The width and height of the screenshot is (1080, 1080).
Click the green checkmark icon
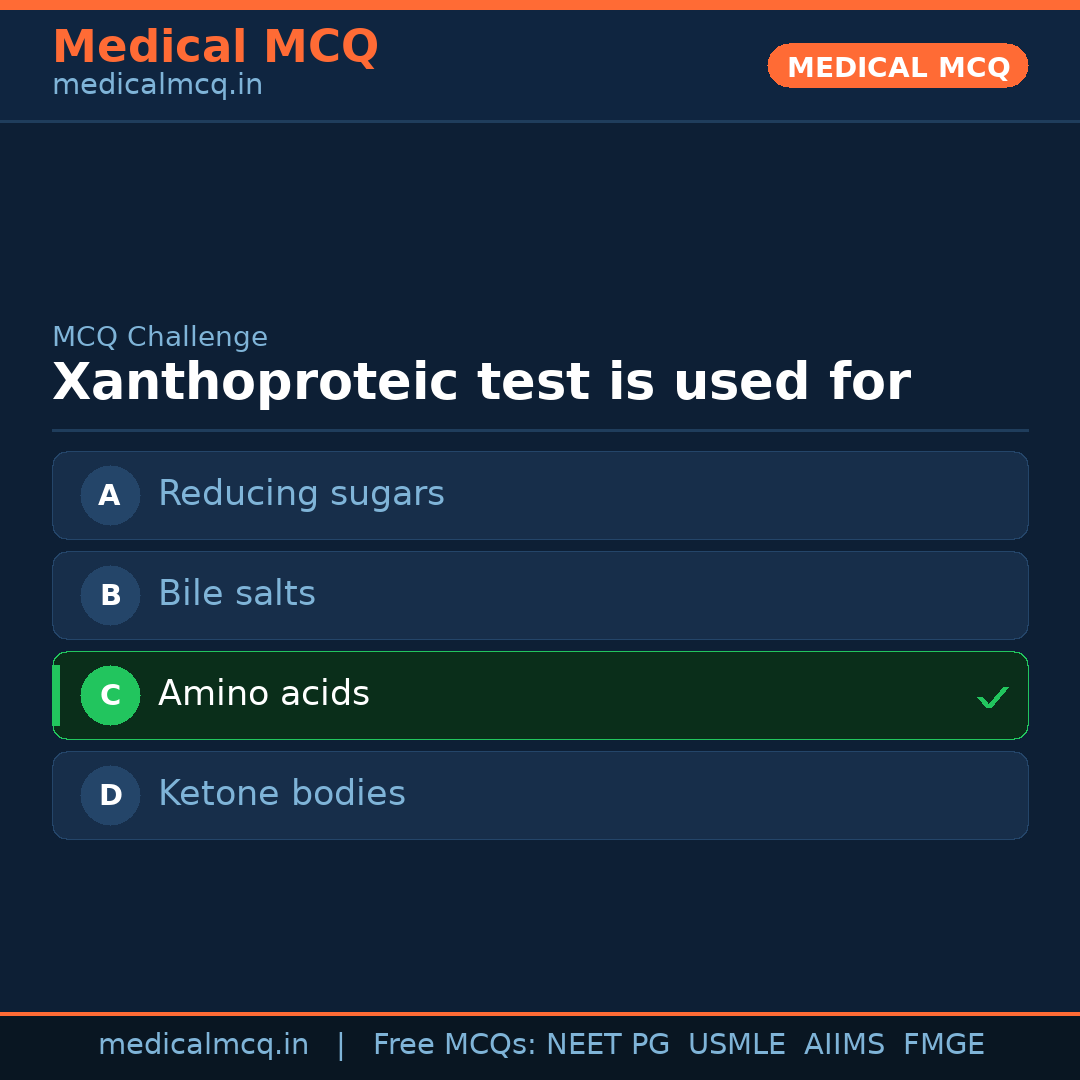click(992, 697)
